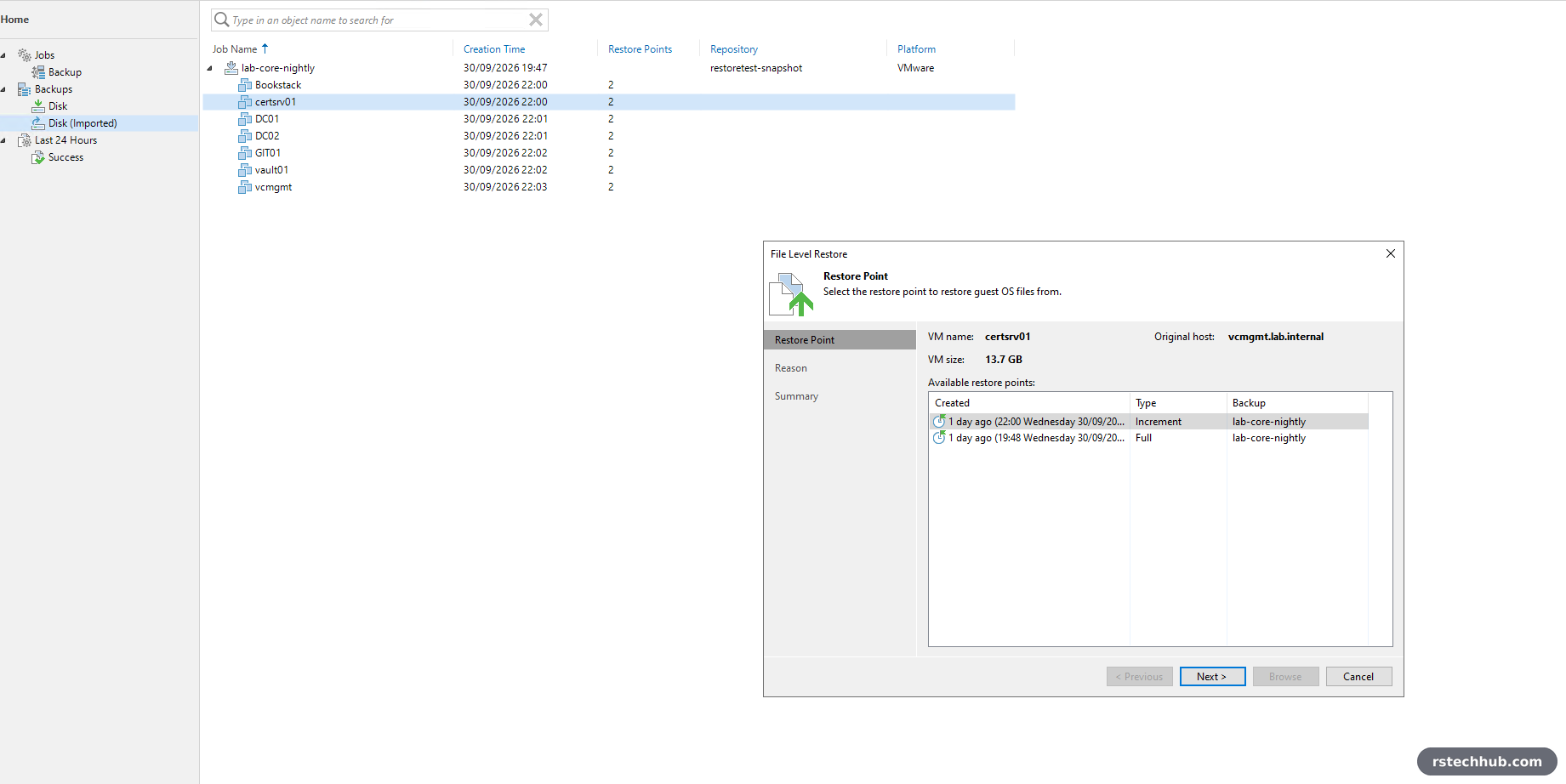Click the Home heading
The height and width of the screenshot is (784, 1566).
(x=14, y=20)
